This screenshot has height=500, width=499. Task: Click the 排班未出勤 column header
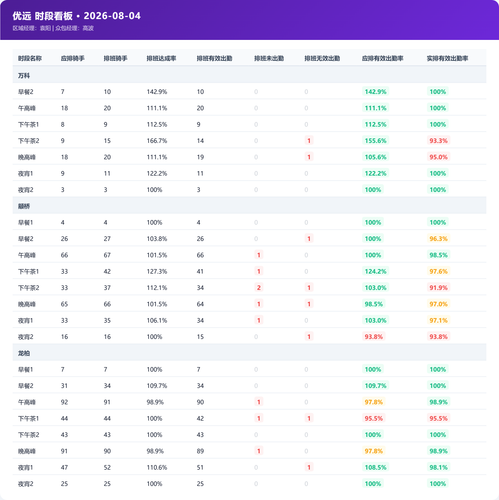point(269,58)
